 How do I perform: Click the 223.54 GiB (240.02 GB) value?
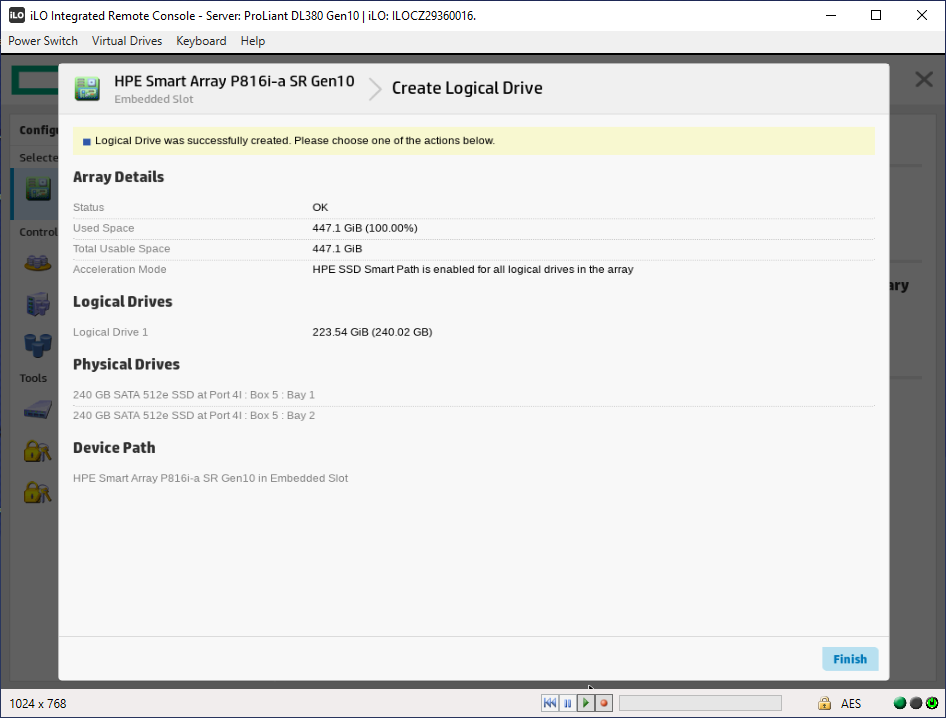[x=372, y=332]
